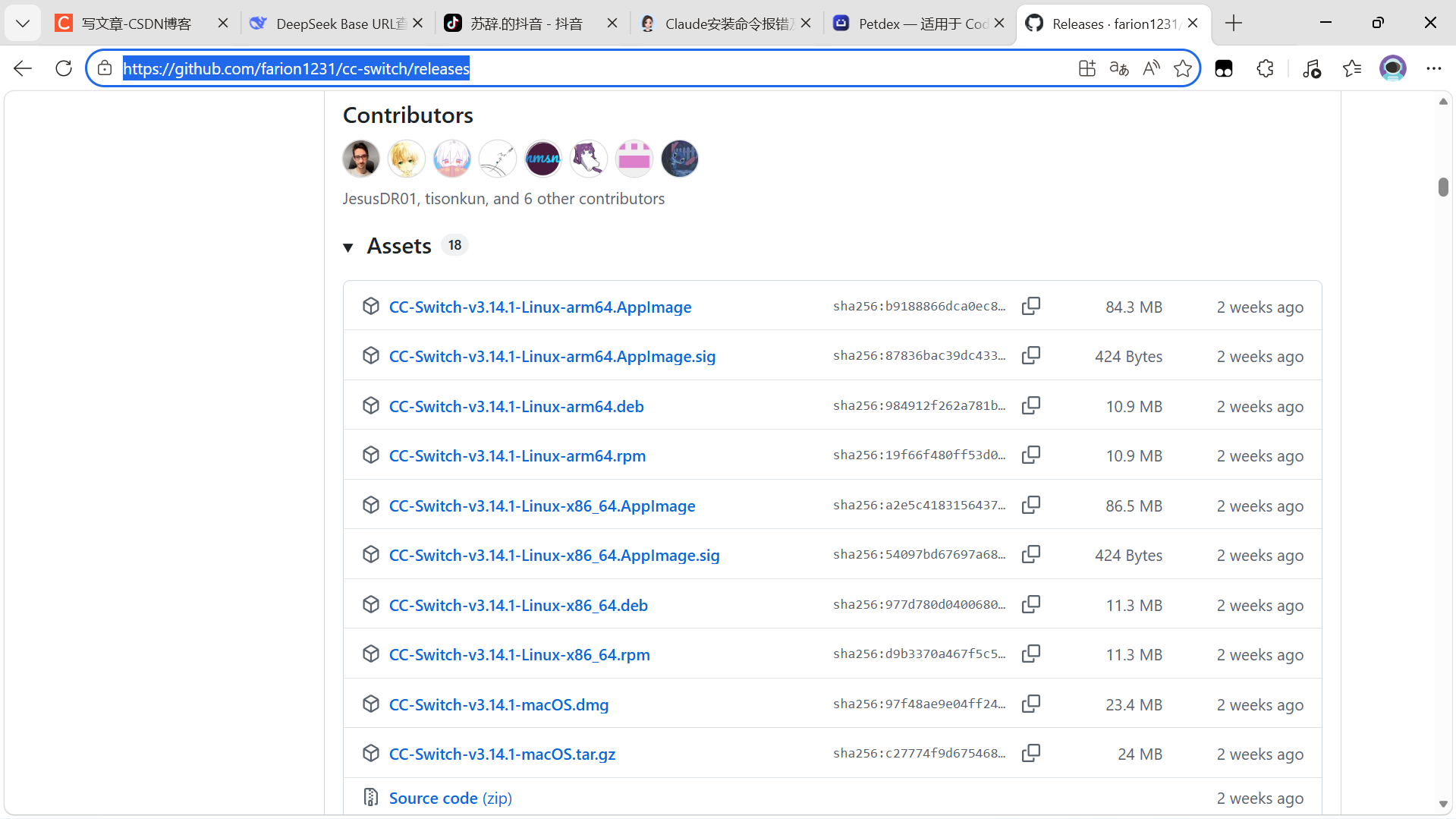The width and height of the screenshot is (1456, 819).
Task: Open the media control music icon
Action: point(1311,68)
